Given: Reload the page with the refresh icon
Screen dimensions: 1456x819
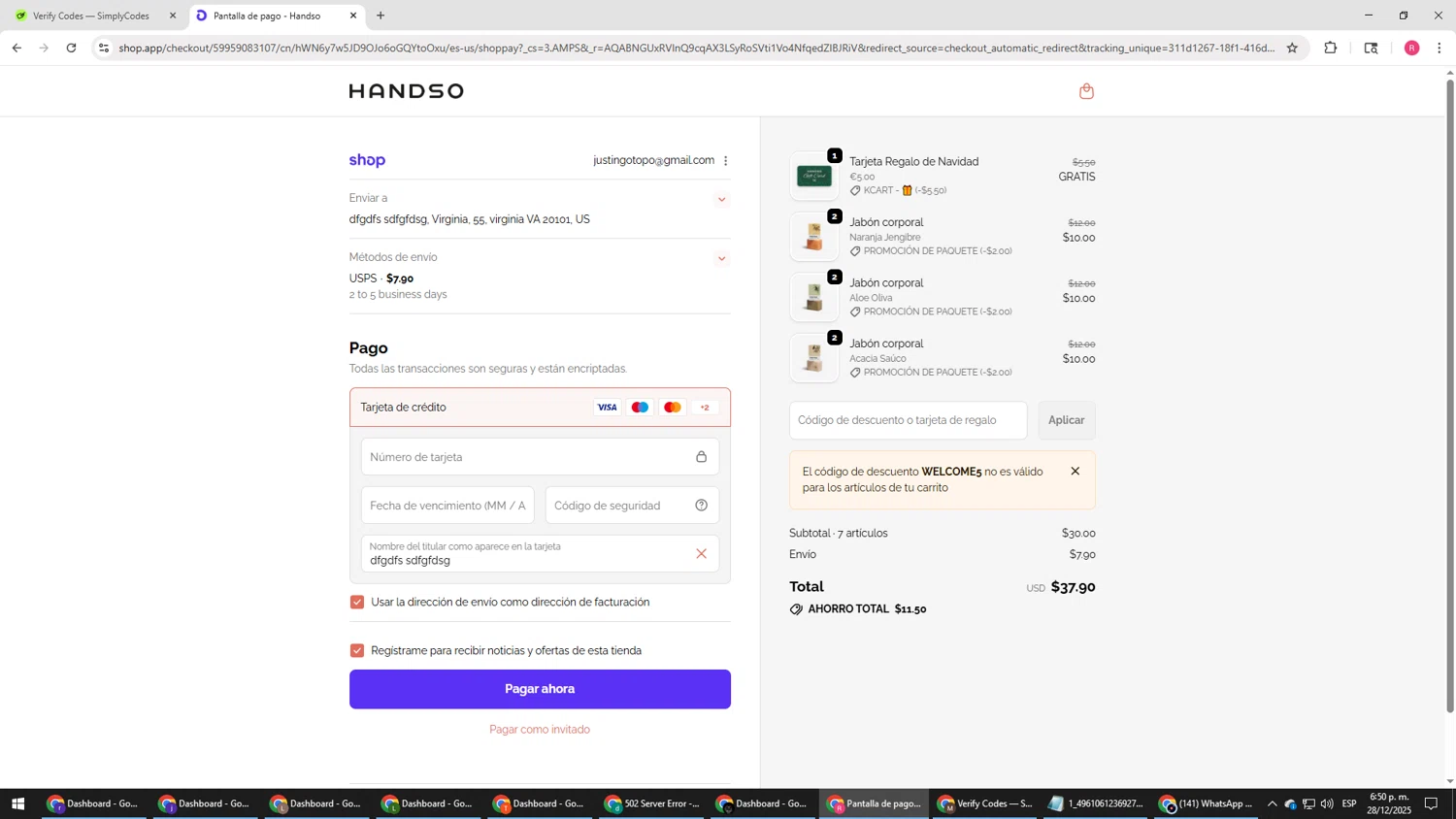Looking at the screenshot, I should tap(71, 48).
